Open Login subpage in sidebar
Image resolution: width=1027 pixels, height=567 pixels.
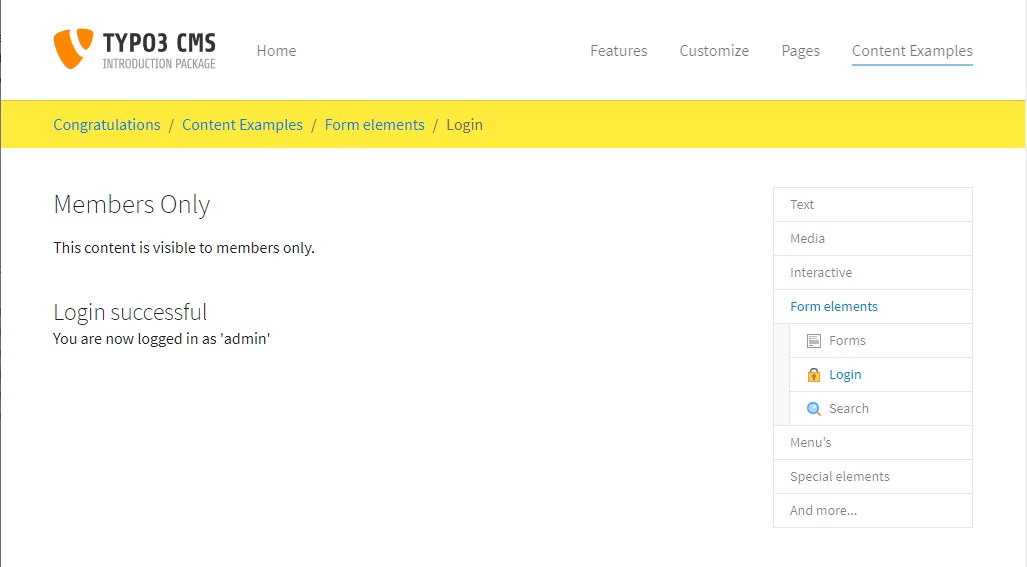click(880, 375)
